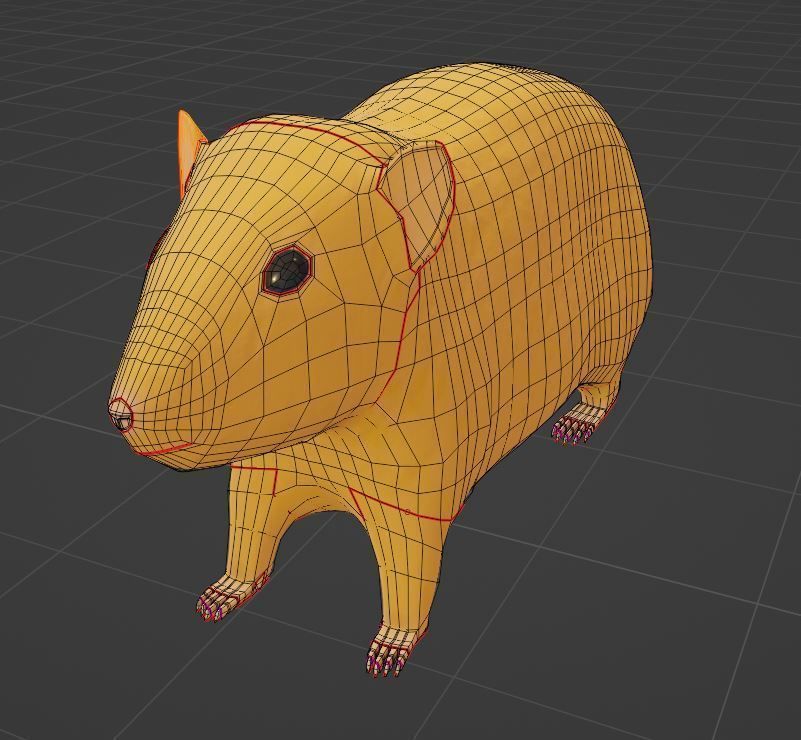Select the bright orange ear behind the head
Screen dimensions: 801x740
point(190,151)
